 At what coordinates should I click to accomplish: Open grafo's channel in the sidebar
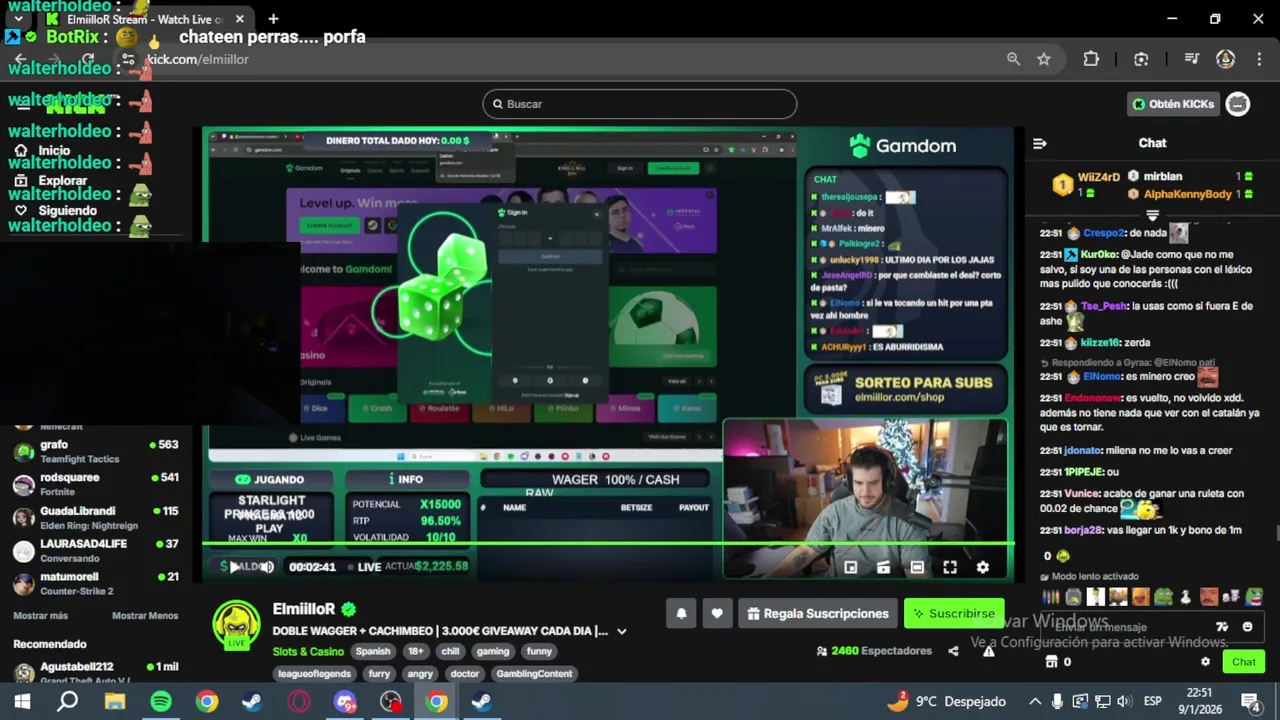(95, 451)
